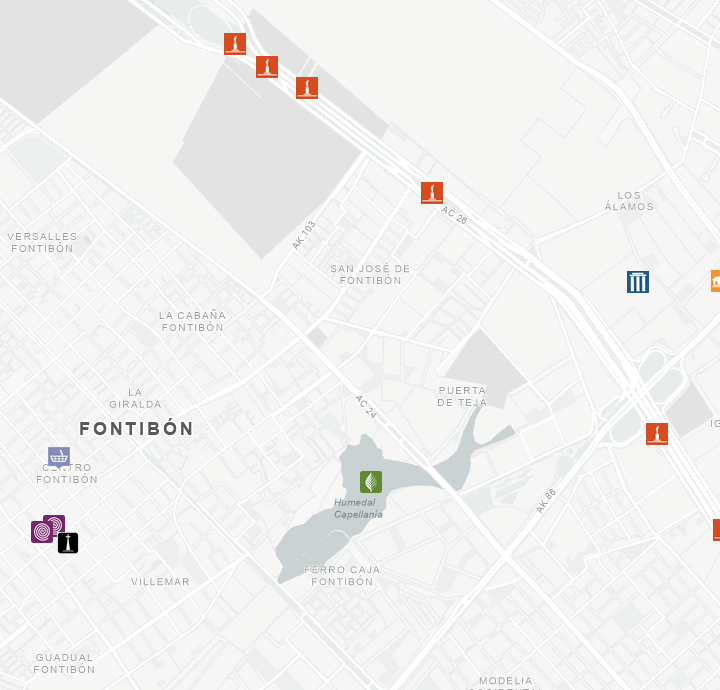The width and height of the screenshot is (720, 690).
Task: Select the Puerta de Teja label
Action: (462, 397)
